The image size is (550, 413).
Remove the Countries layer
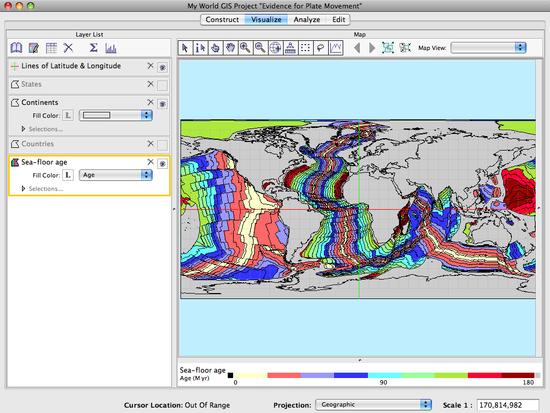(x=150, y=144)
